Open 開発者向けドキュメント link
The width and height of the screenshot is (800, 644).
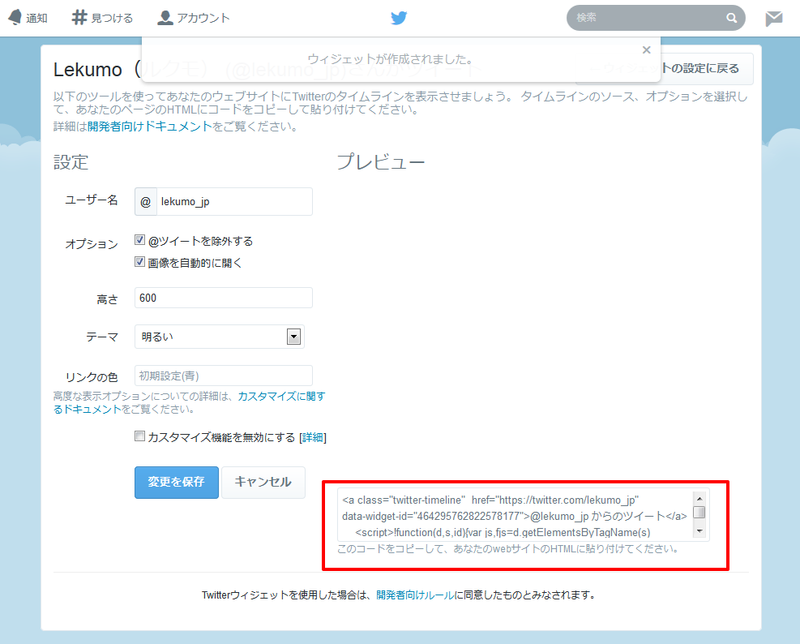149,126
